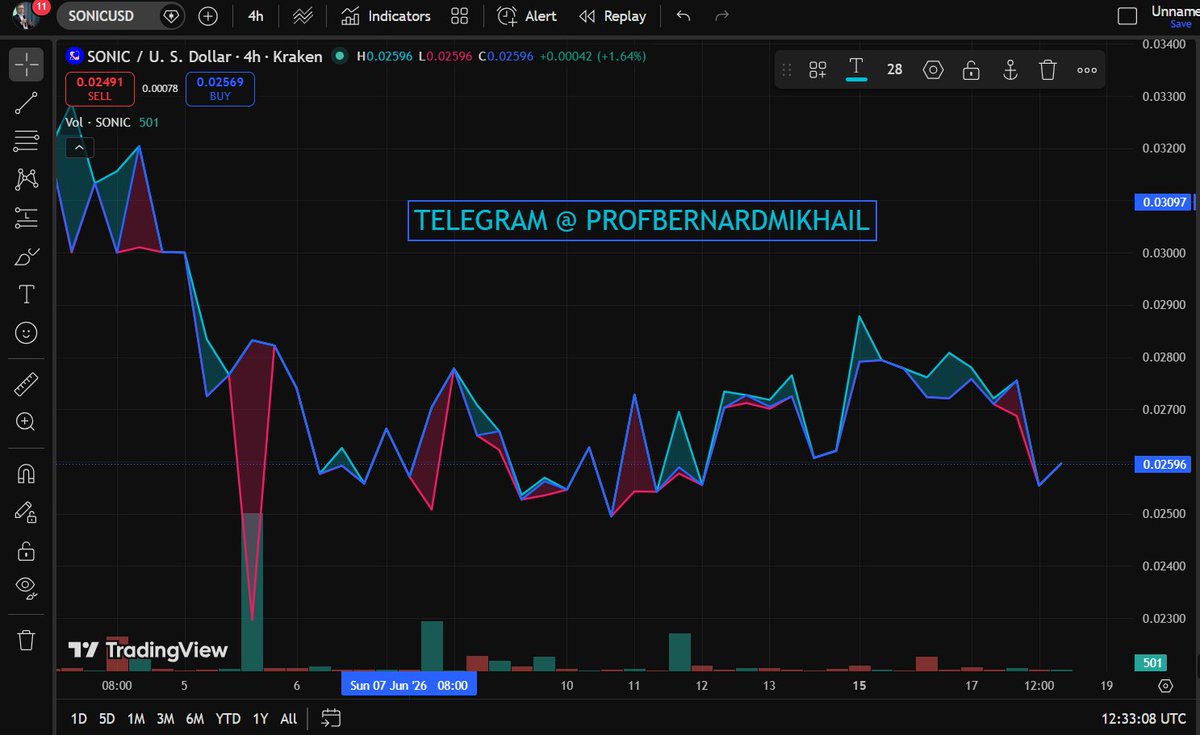Click the Sun 07 Jun '26 date label

pos(410,686)
